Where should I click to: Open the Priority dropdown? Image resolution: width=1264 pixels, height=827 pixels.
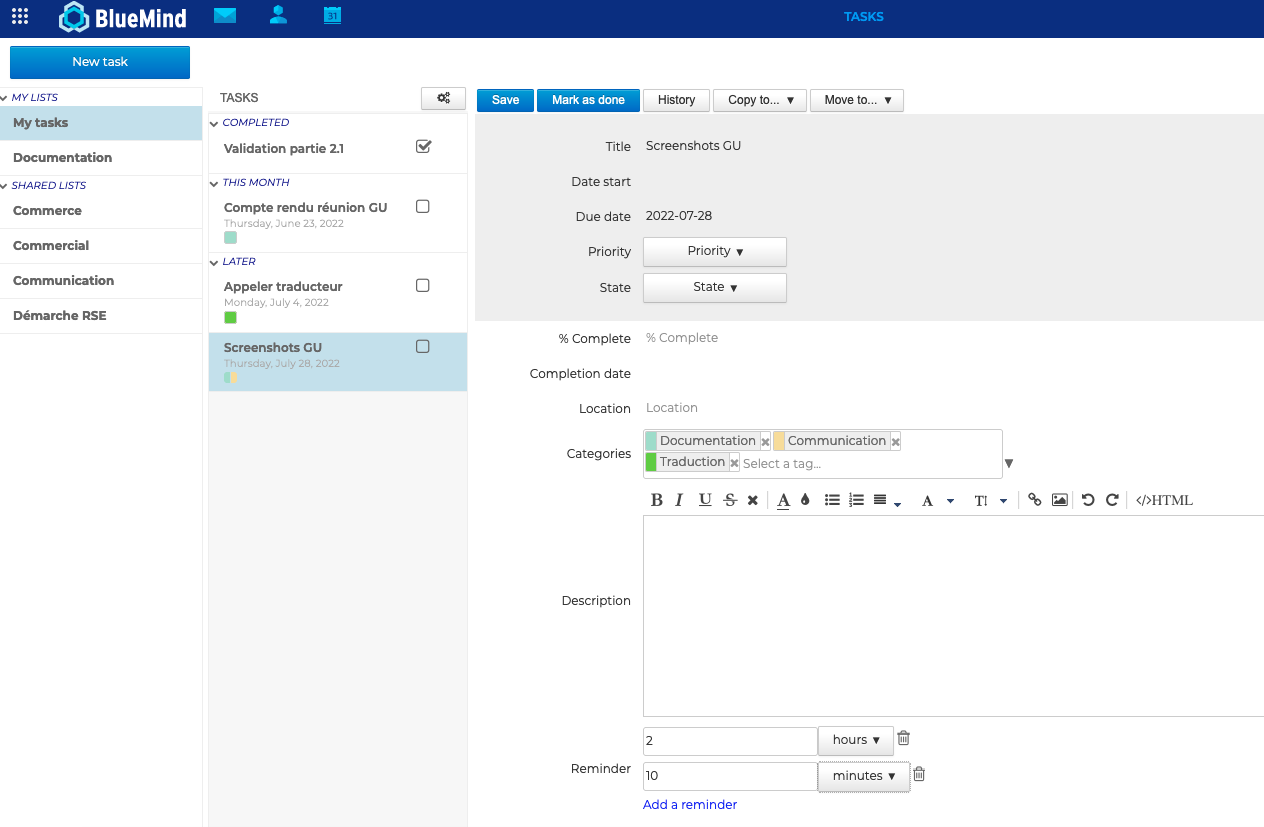(x=714, y=251)
